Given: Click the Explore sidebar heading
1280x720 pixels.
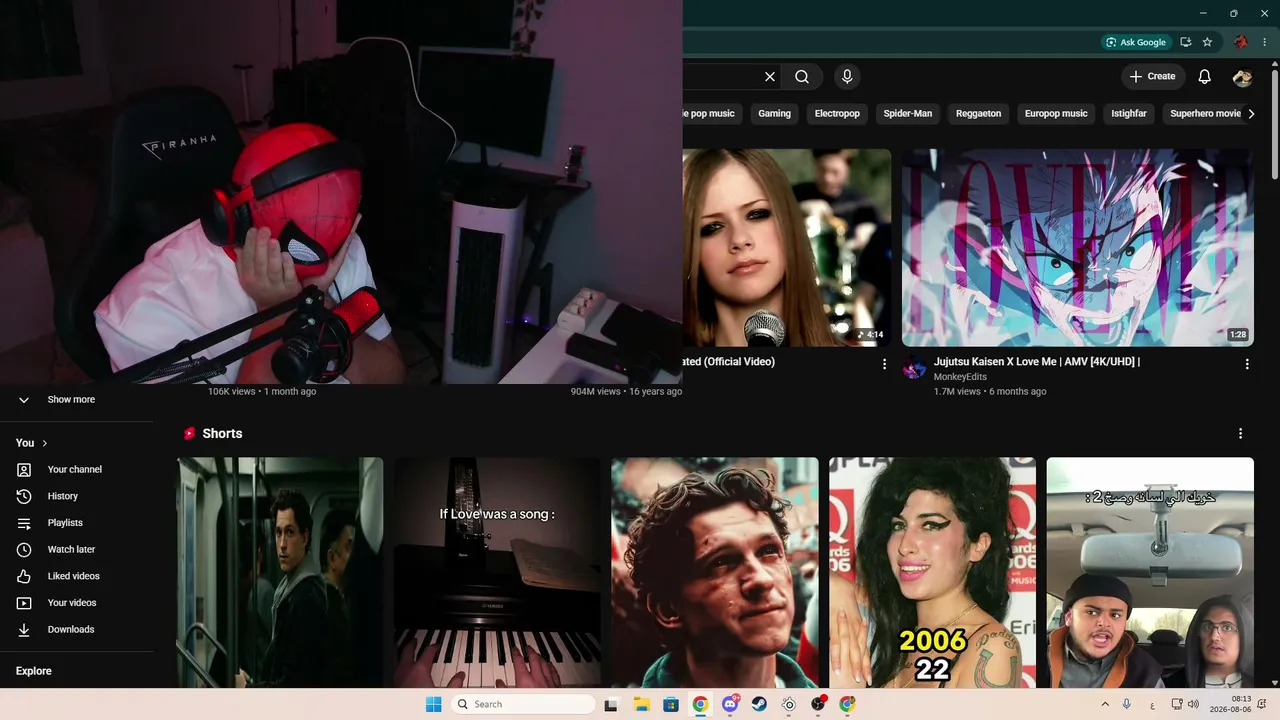Looking at the screenshot, I should coord(34,671).
